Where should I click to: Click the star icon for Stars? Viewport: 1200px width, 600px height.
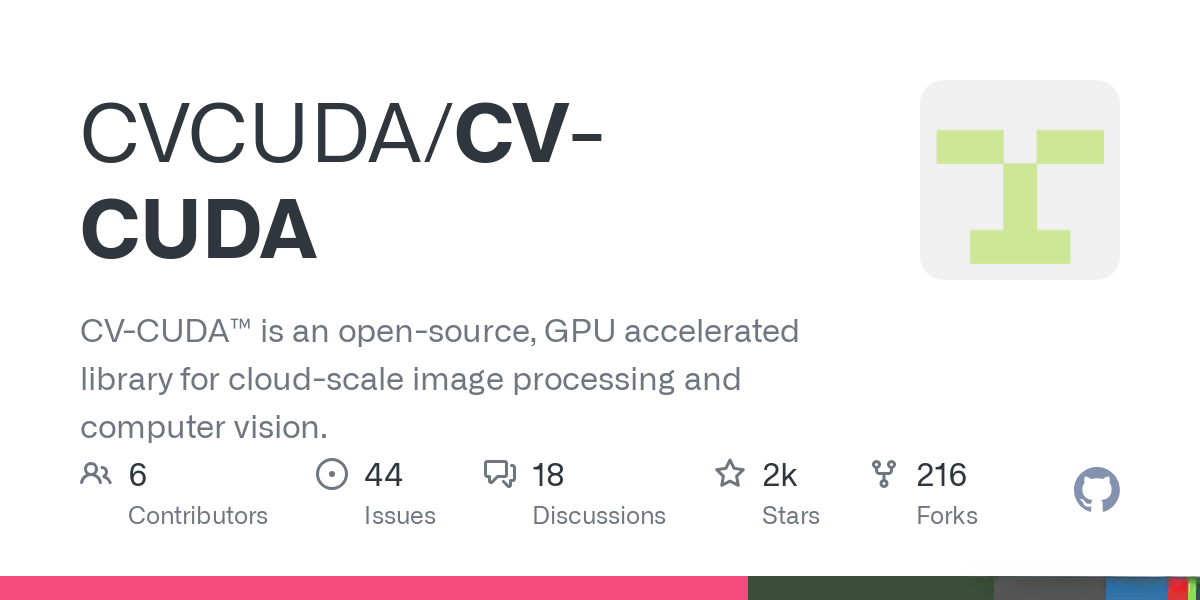[729, 474]
